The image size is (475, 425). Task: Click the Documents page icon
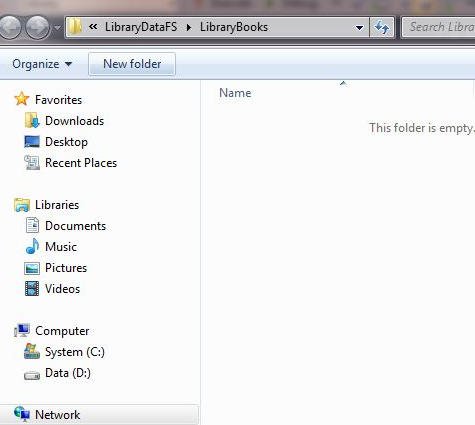coord(32,225)
